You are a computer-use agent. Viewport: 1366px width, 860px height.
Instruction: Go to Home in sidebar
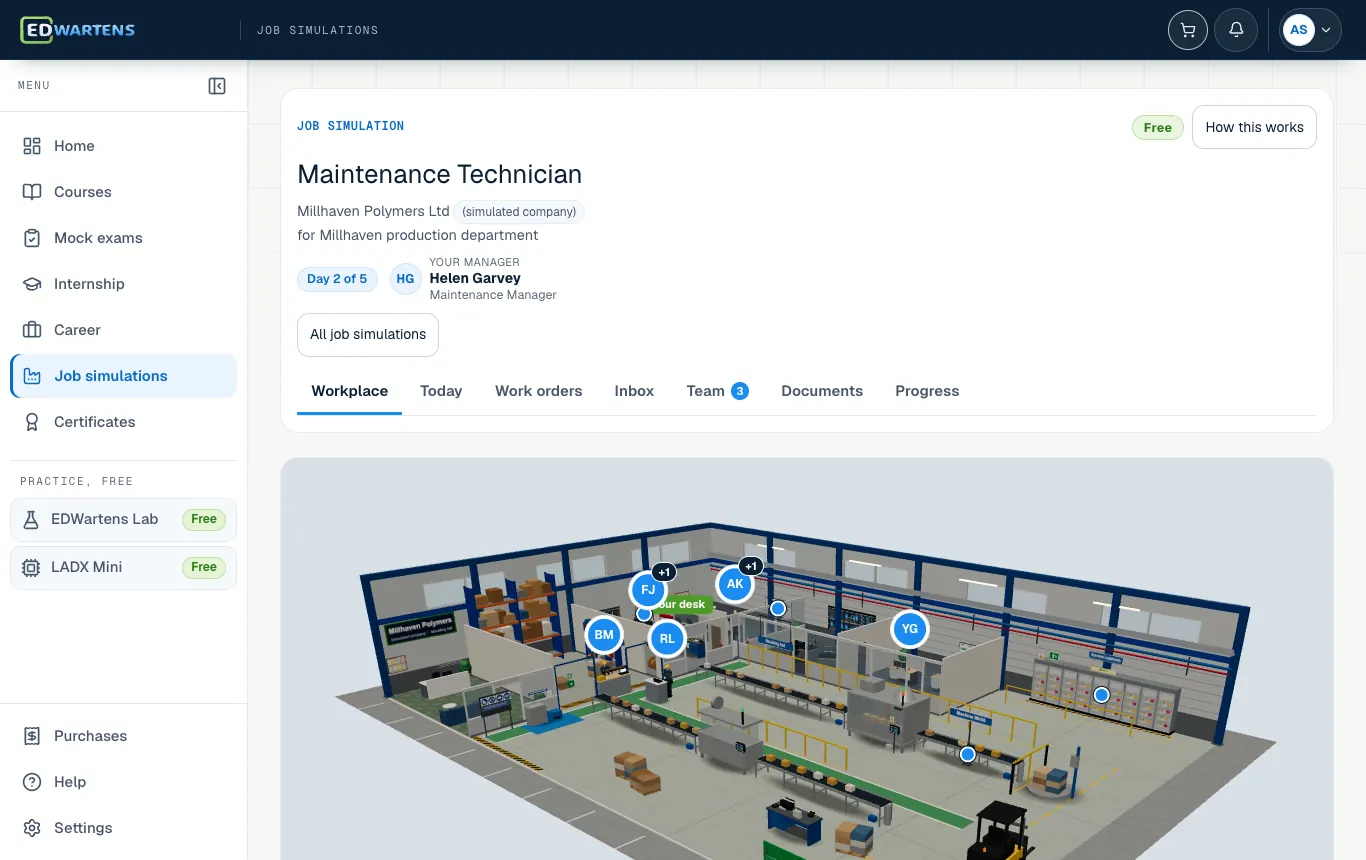[x=124, y=146]
